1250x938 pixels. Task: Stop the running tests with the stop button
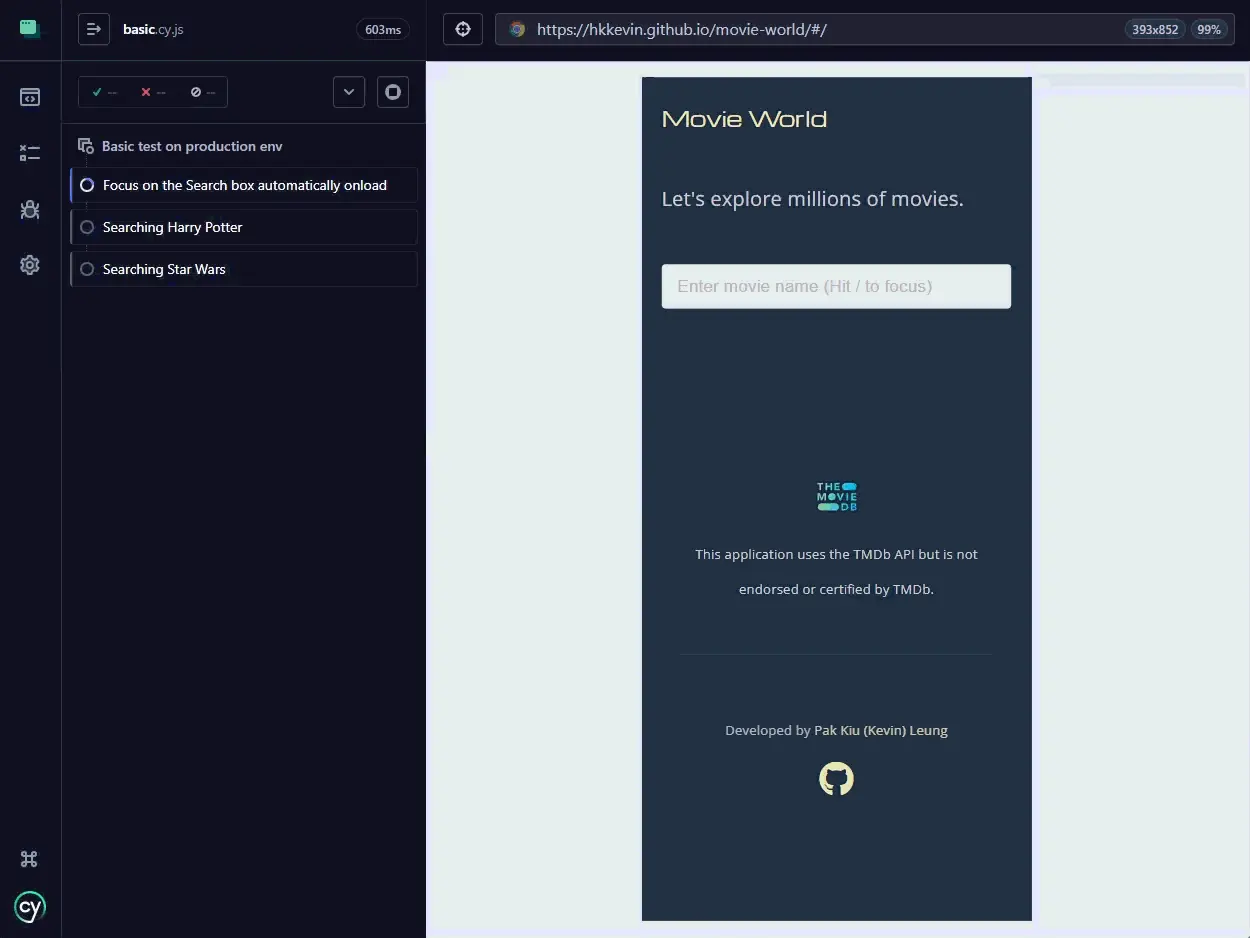pyautogui.click(x=392, y=91)
